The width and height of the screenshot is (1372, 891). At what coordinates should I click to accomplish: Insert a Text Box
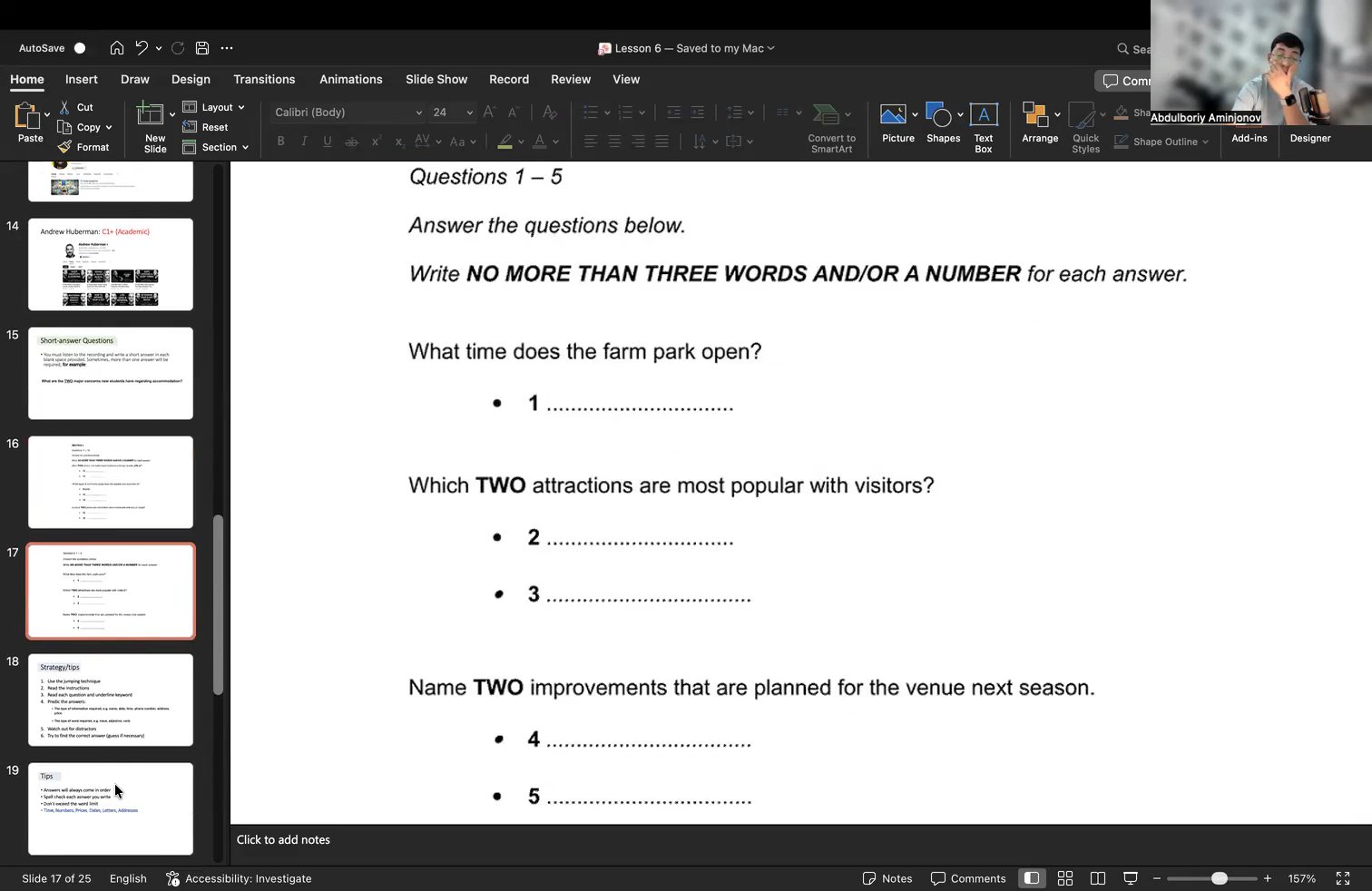pos(984,115)
